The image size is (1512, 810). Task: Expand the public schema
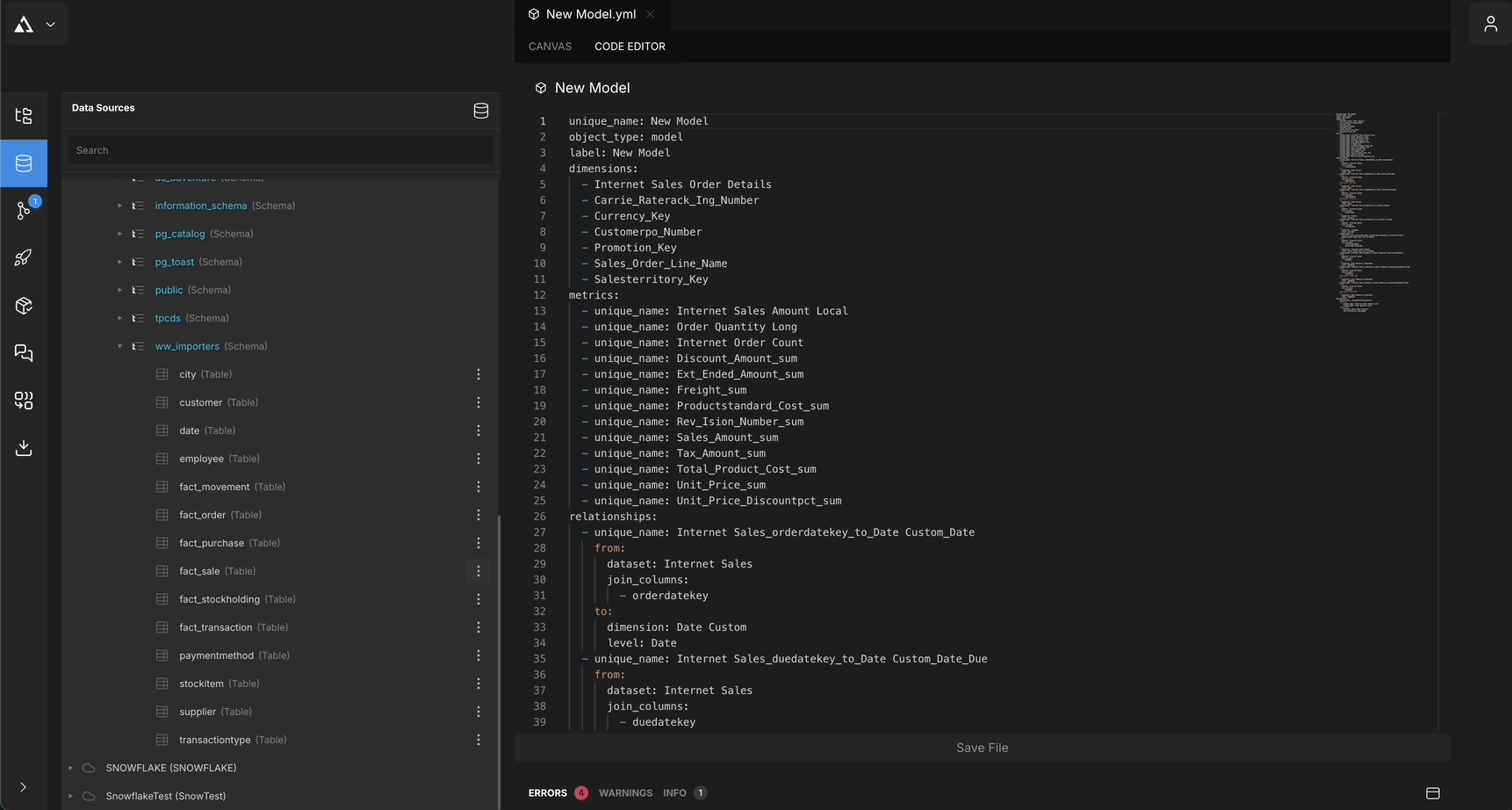point(120,290)
